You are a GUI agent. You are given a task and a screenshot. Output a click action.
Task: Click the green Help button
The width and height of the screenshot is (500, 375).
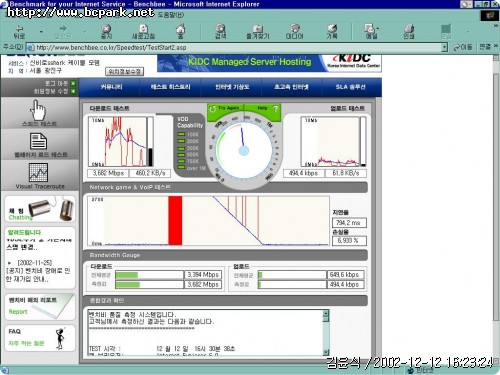263,109
